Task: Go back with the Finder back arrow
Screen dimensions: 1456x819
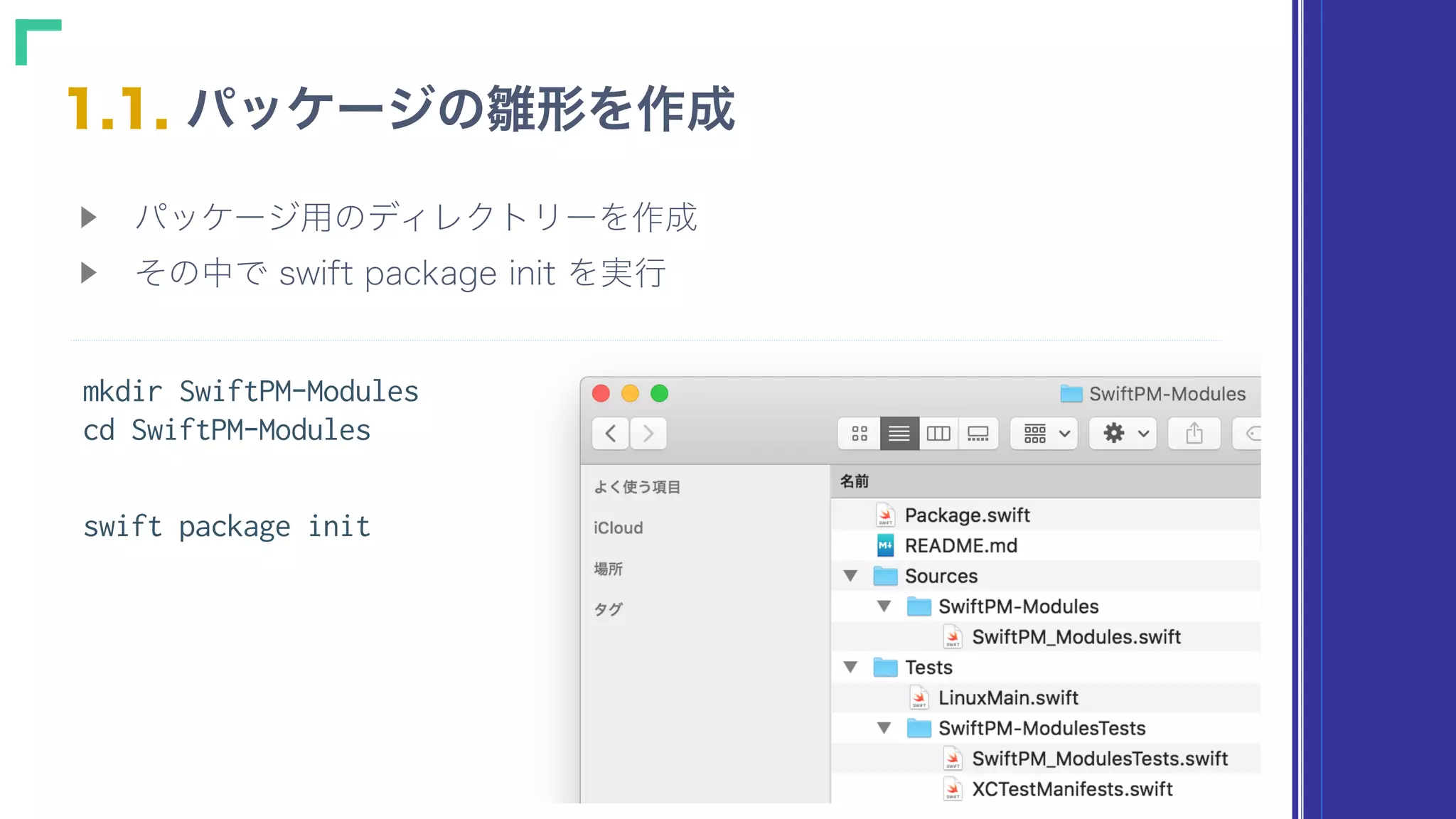Action: (610, 434)
